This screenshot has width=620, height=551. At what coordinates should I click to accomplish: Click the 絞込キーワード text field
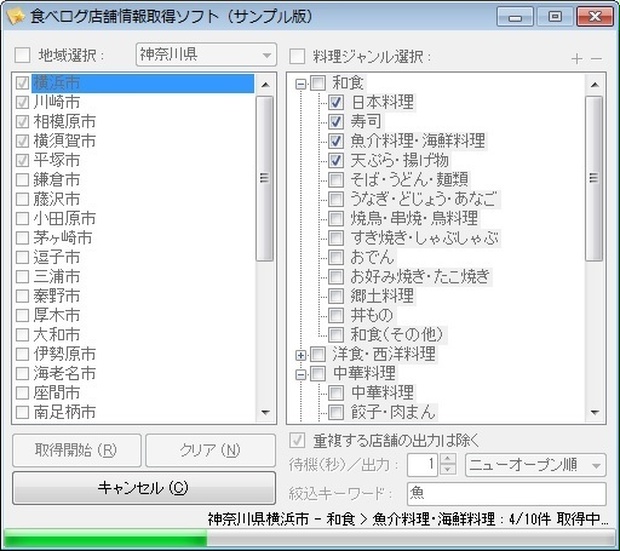tap(507, 493)
